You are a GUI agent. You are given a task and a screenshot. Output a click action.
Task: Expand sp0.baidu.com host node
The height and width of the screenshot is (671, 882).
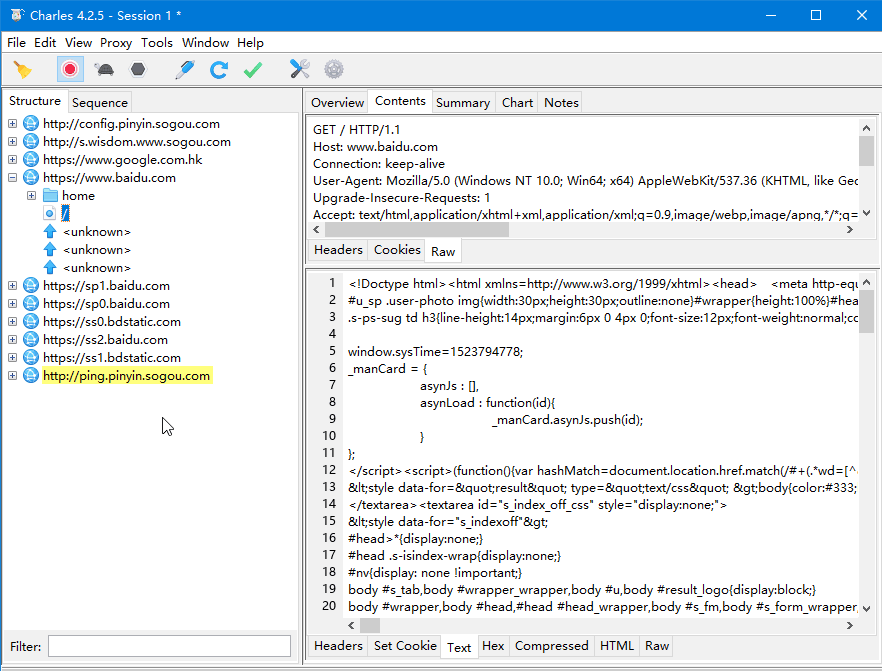[12, 304]
